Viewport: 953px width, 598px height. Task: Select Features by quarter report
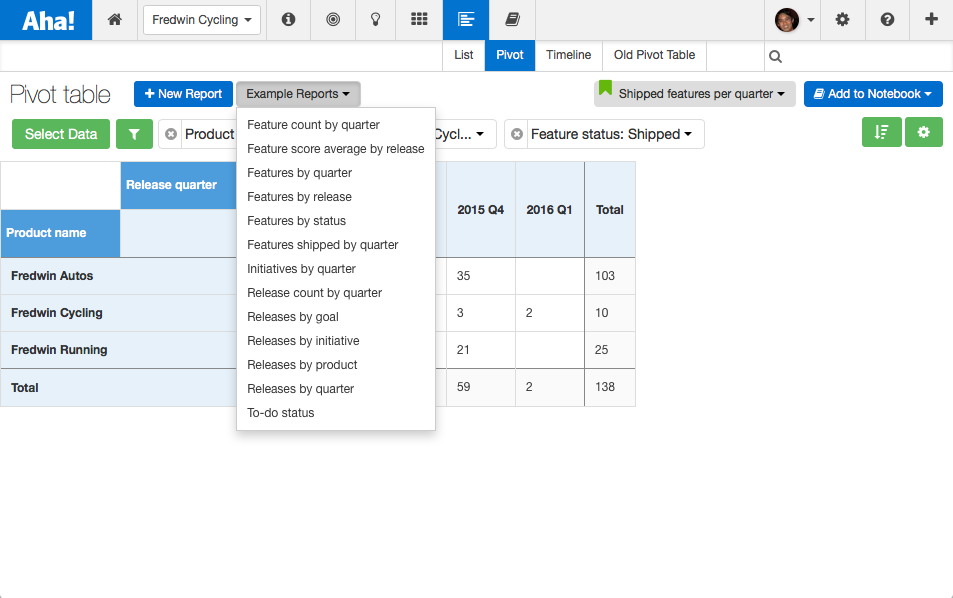click(x=335, y=173)
